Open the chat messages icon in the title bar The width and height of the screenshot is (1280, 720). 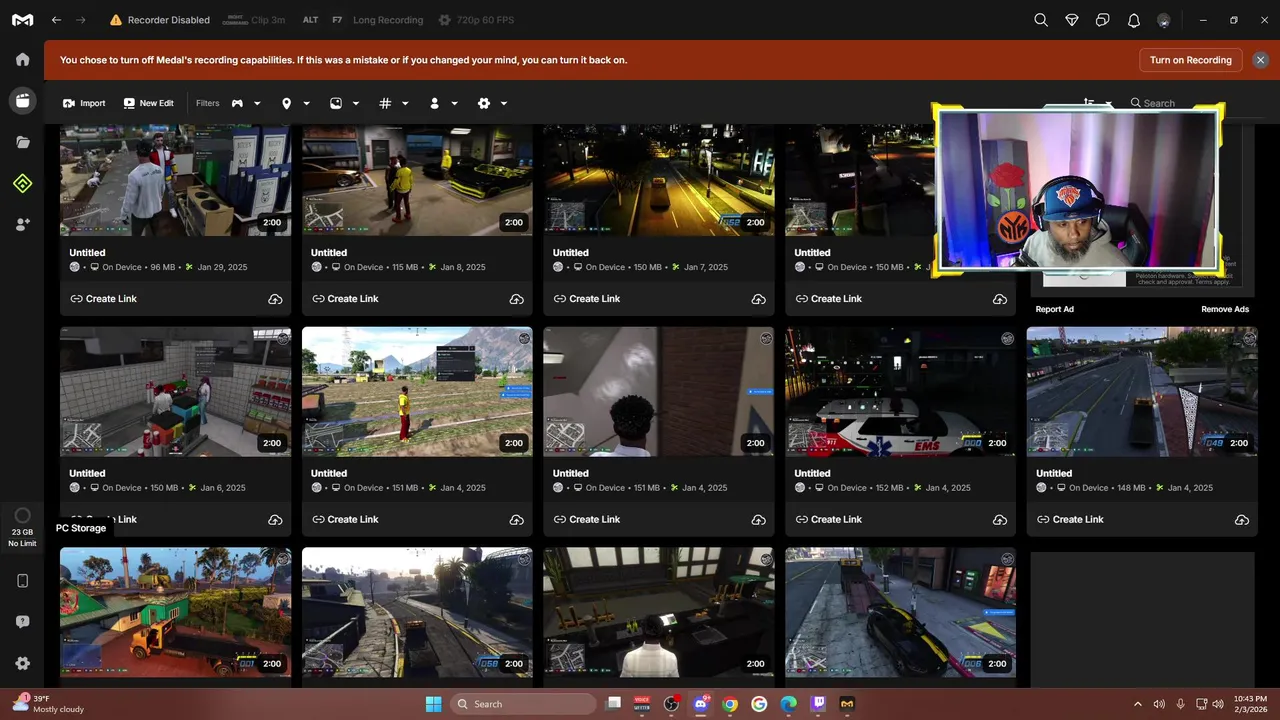1103,20
